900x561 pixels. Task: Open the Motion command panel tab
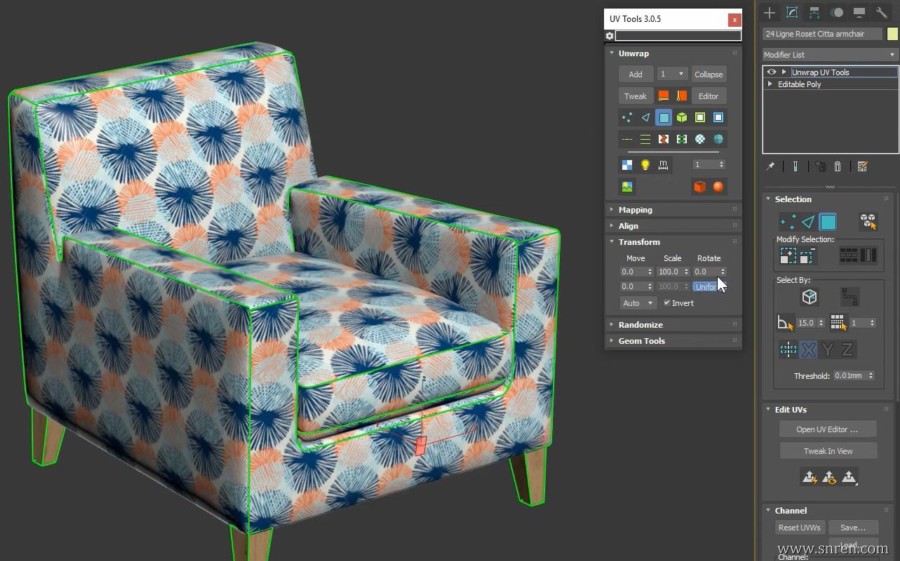pos(837,13)
